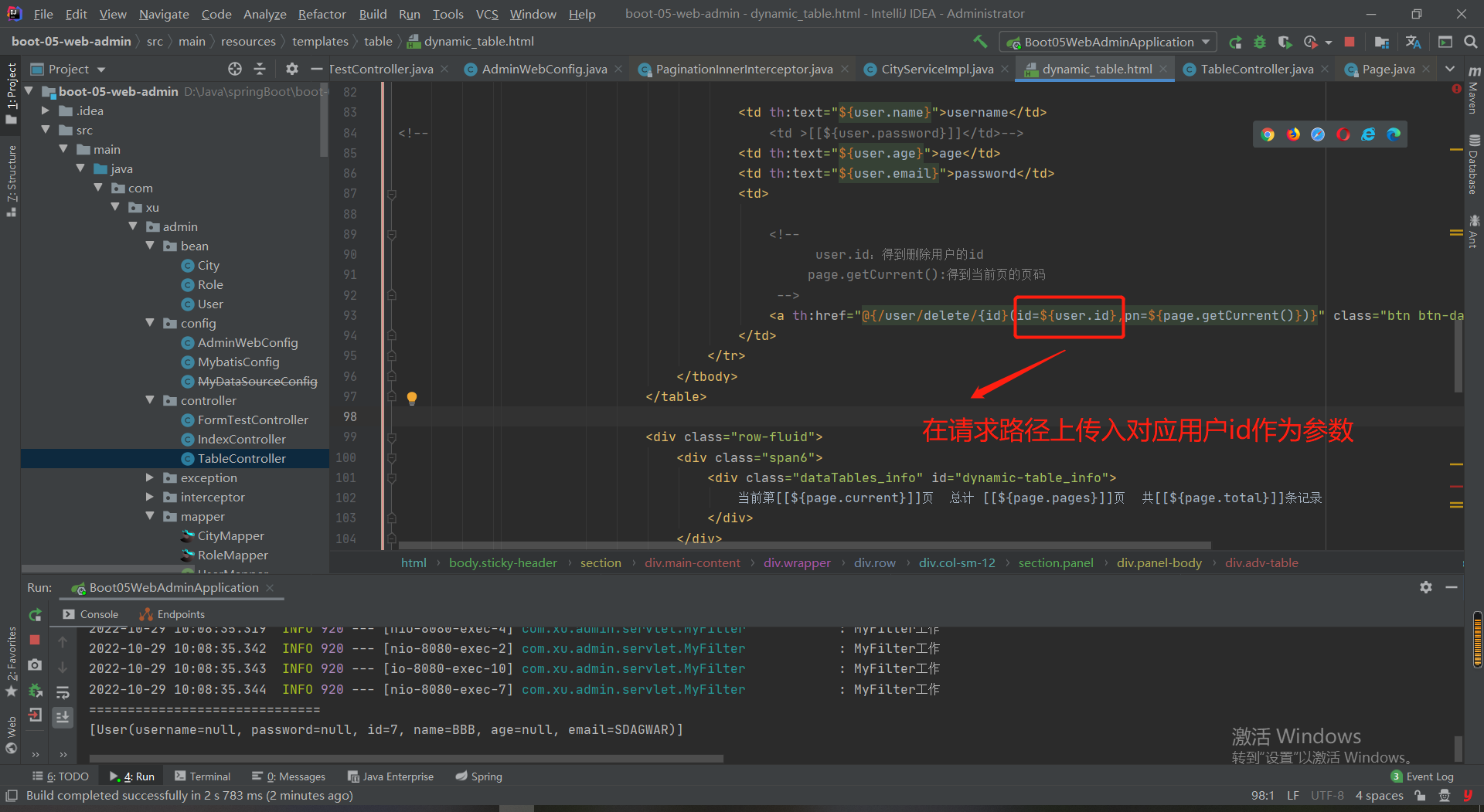Open the page in Edge browser

pos(1394,134)
